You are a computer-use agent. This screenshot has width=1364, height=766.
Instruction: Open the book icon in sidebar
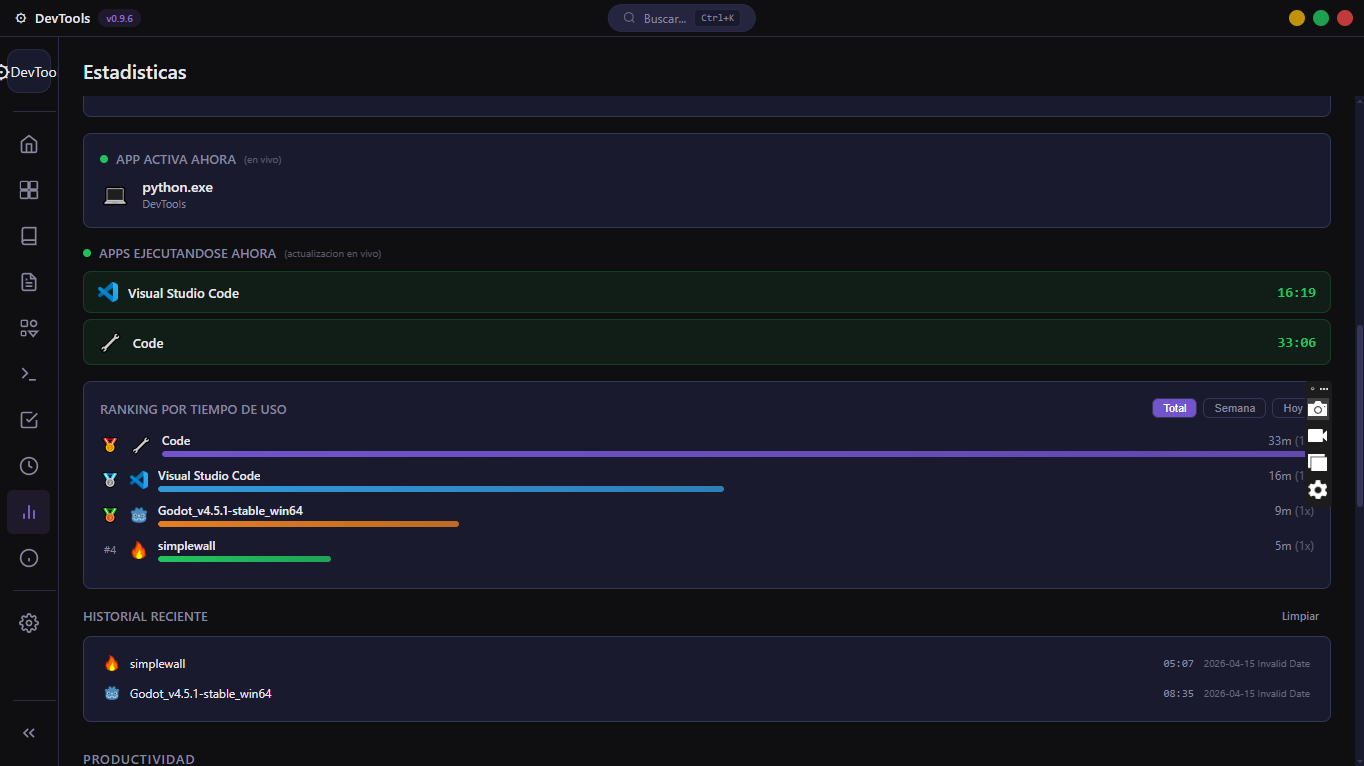coord(29,236)
